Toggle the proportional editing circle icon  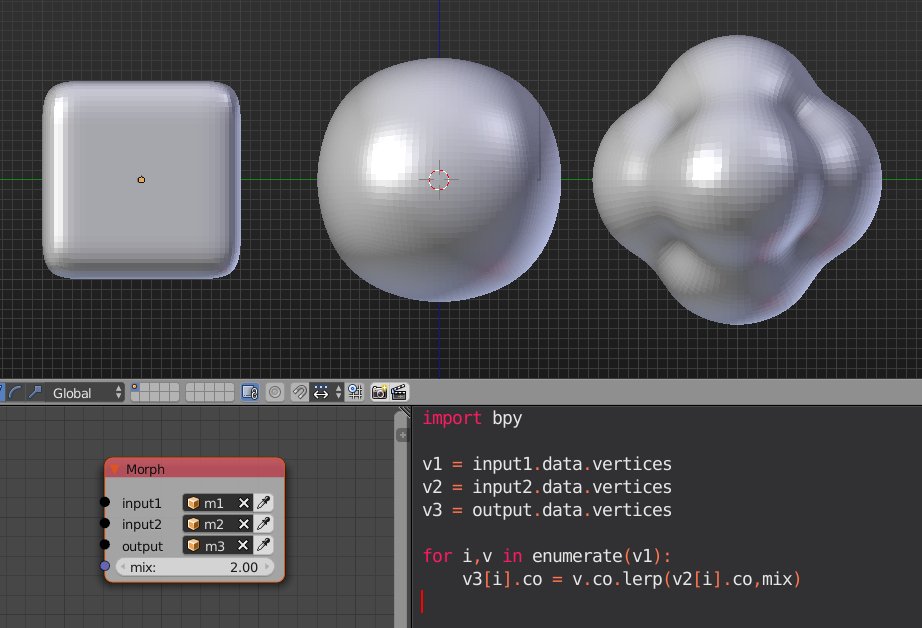tap(275, 392)
